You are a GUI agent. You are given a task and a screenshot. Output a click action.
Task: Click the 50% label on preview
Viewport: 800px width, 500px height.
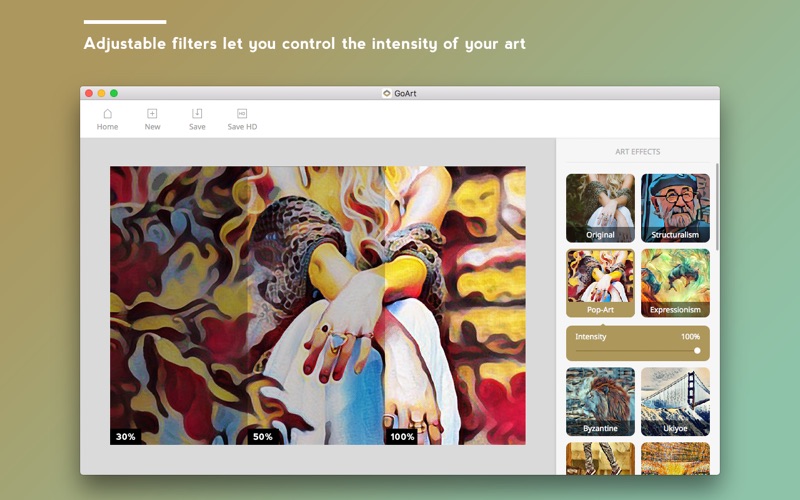tap(263, 437)
